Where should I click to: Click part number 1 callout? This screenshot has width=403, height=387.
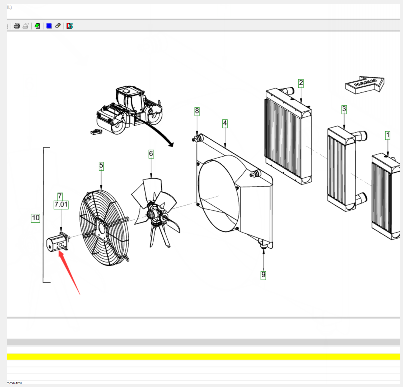387,135
